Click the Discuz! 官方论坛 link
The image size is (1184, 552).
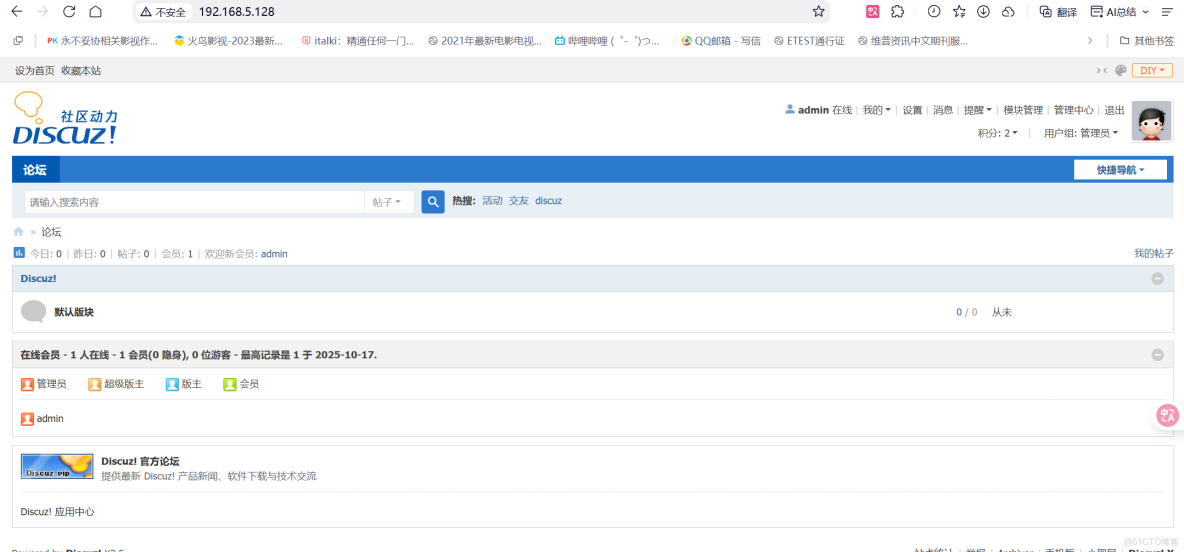tap(140, 461)
